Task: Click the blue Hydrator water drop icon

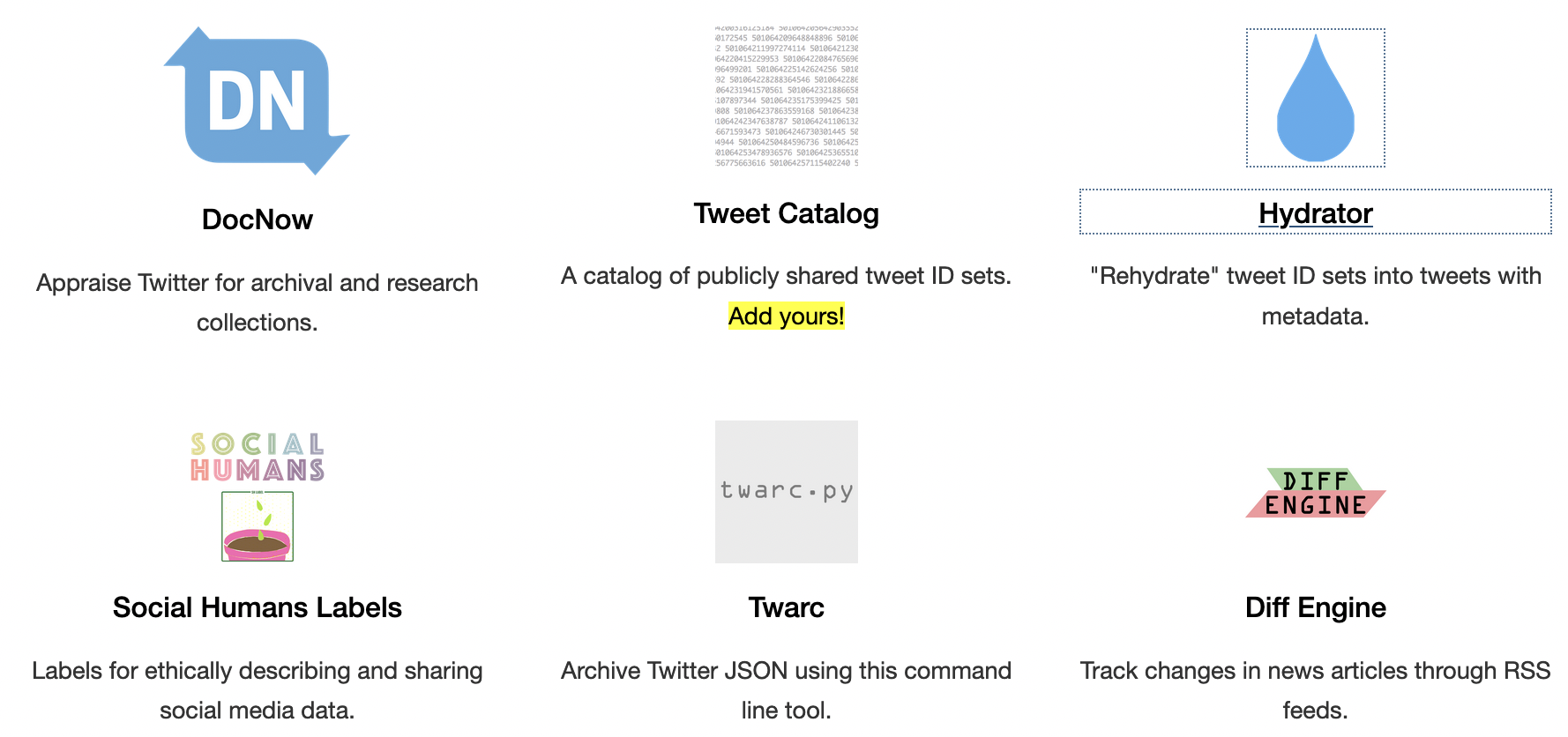Action: [1315, 98]
